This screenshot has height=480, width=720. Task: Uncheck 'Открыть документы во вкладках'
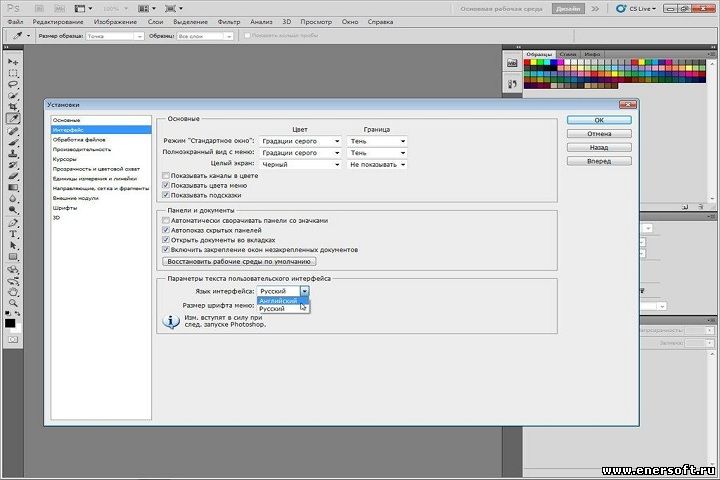coord(166,240)
